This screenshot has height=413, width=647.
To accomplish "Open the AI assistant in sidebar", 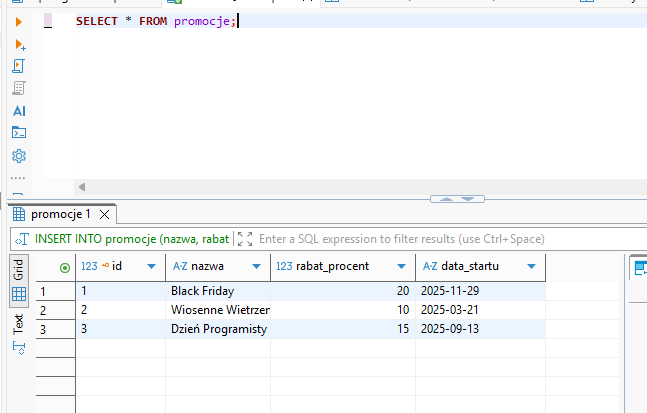I will [19, 111].
